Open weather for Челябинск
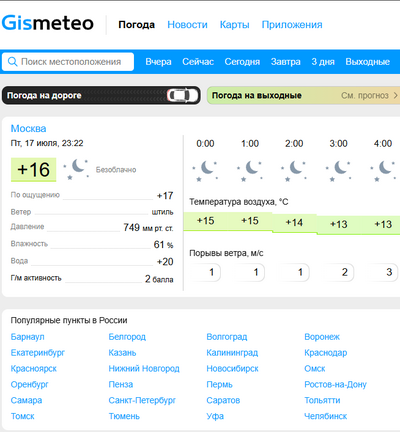Viewport: 400px width, 432px height. point(326,416)
